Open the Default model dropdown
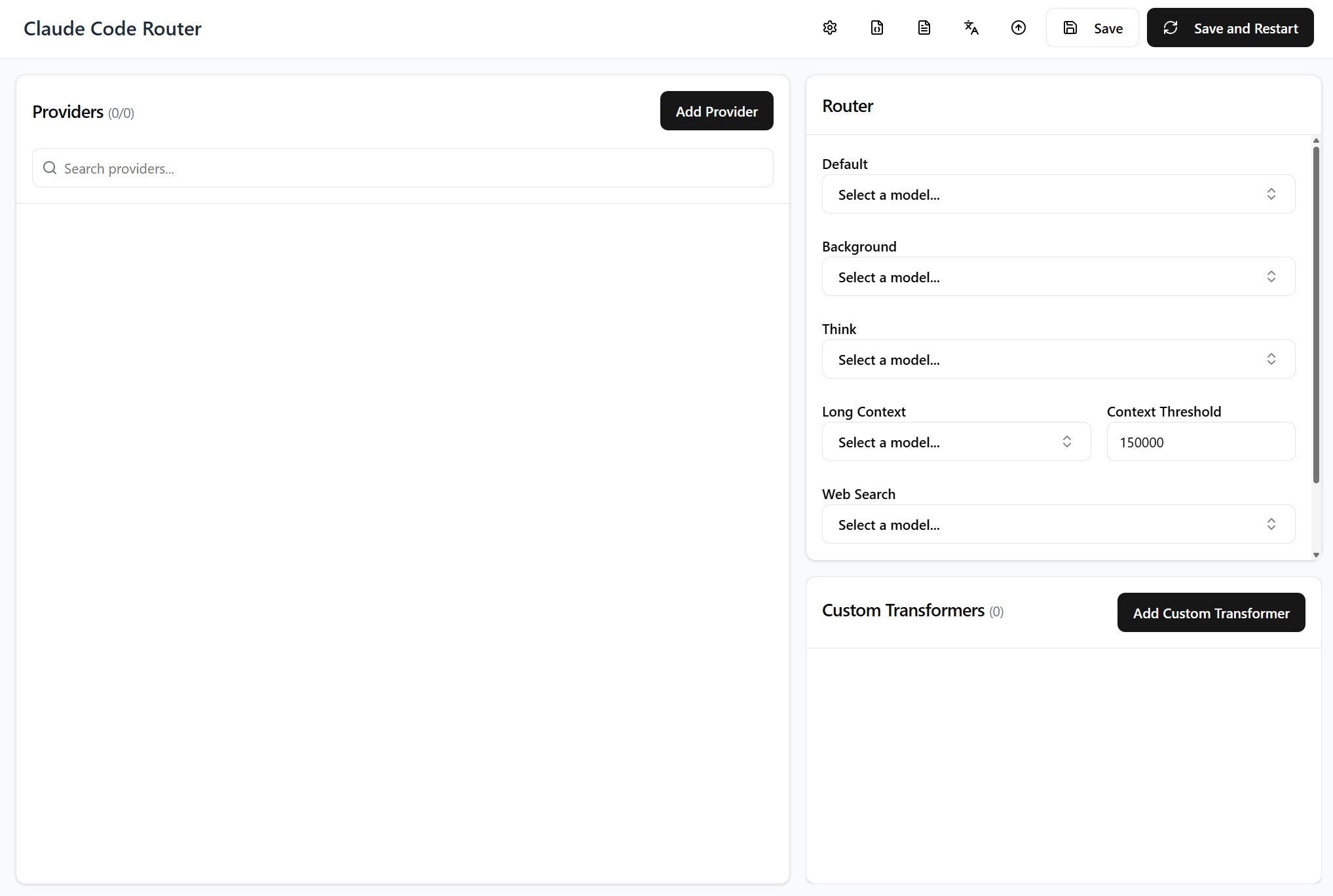This screenshot has height=896, width=1333. (x=1059, y=194)
